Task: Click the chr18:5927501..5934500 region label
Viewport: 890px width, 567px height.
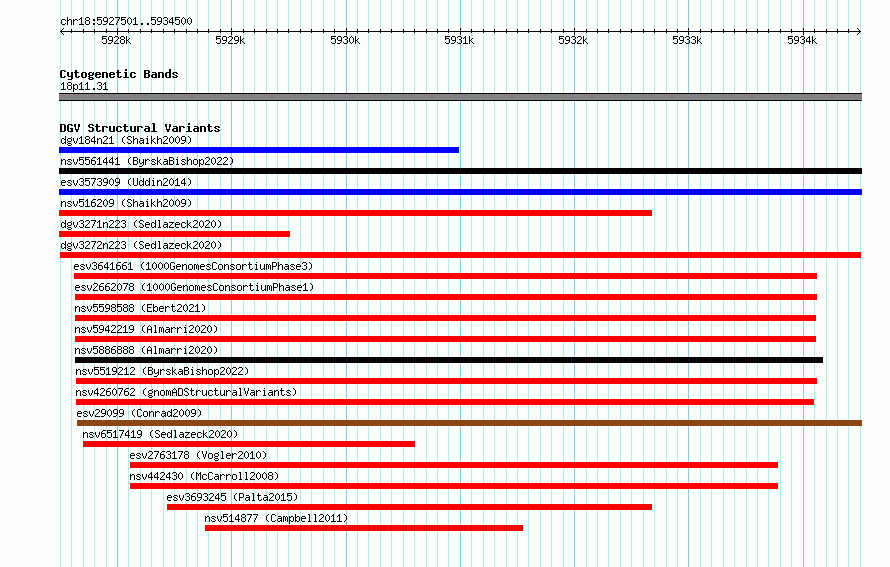Action: tap(126, 21)
